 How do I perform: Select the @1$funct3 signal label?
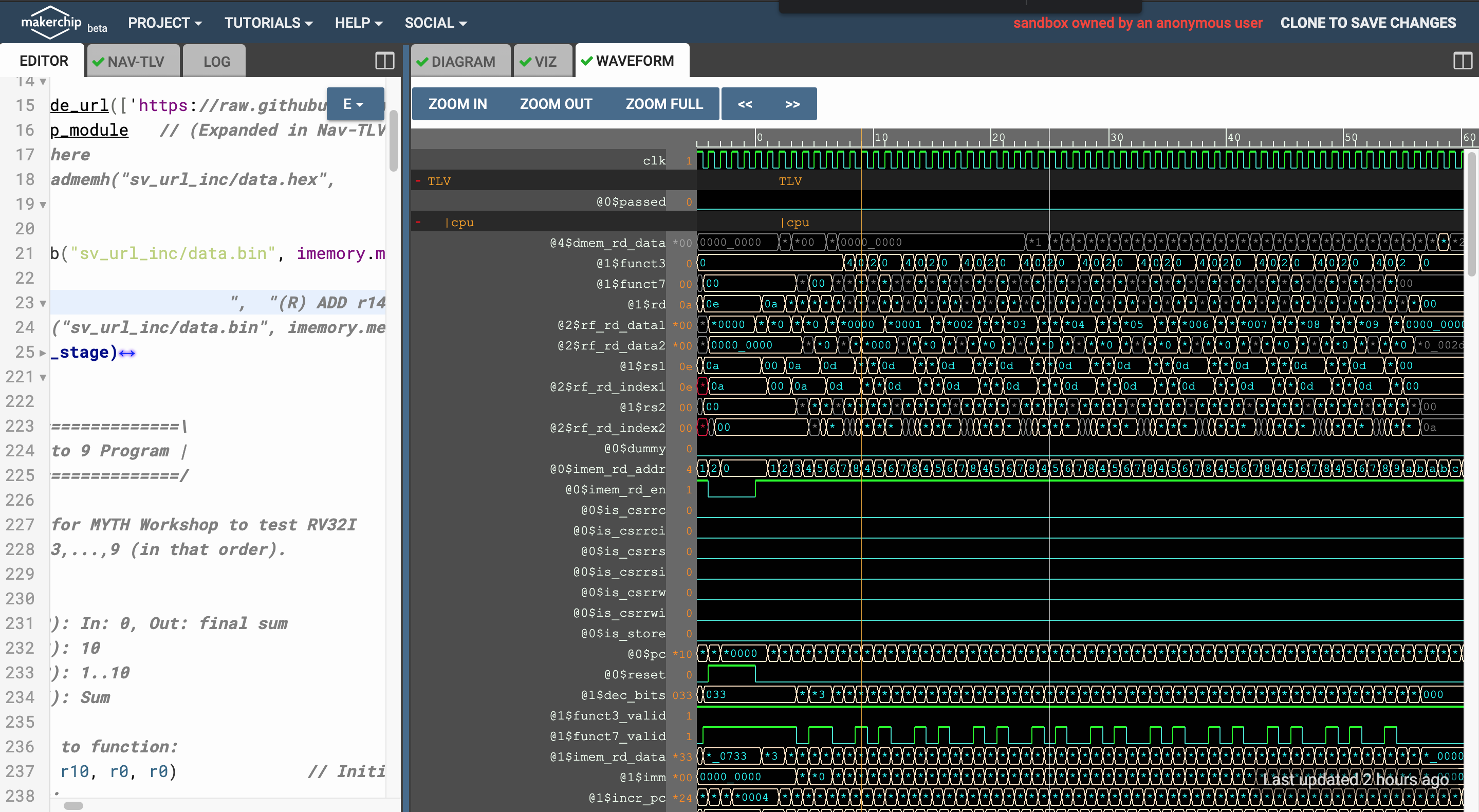tap(631, 263)
